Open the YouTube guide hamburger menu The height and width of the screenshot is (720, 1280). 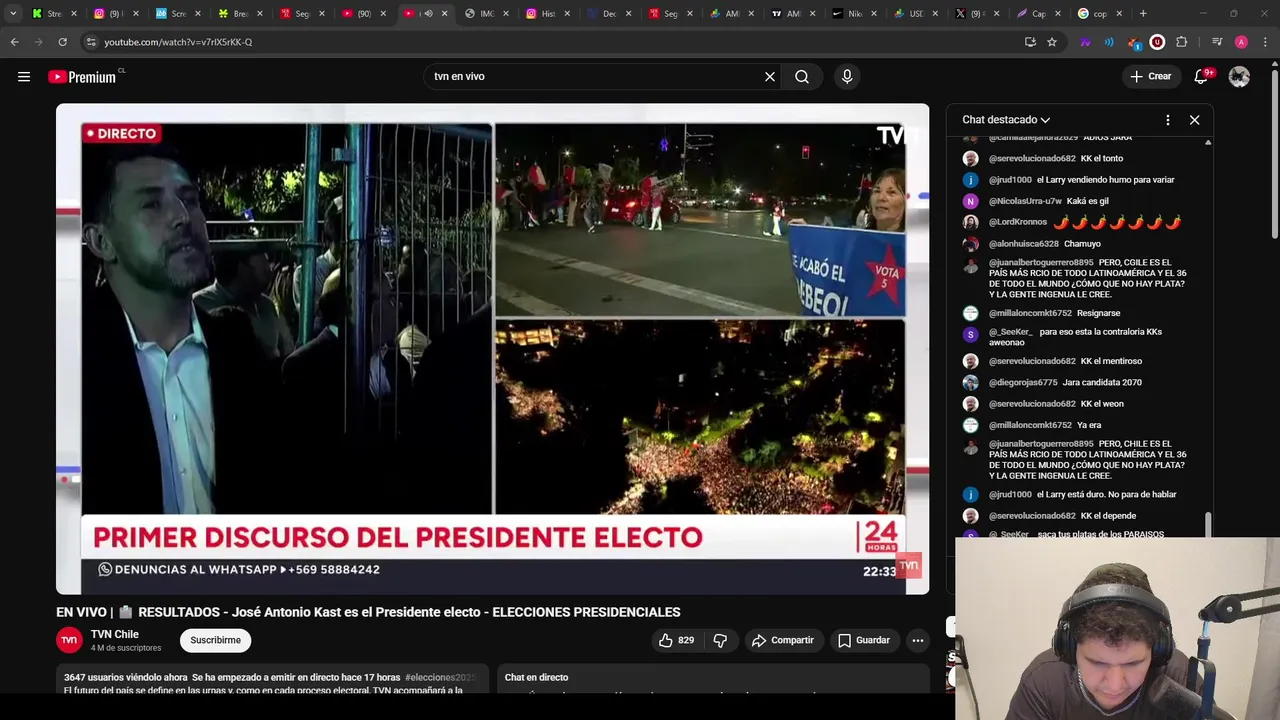pyautogui.click(x=24, y=77)
